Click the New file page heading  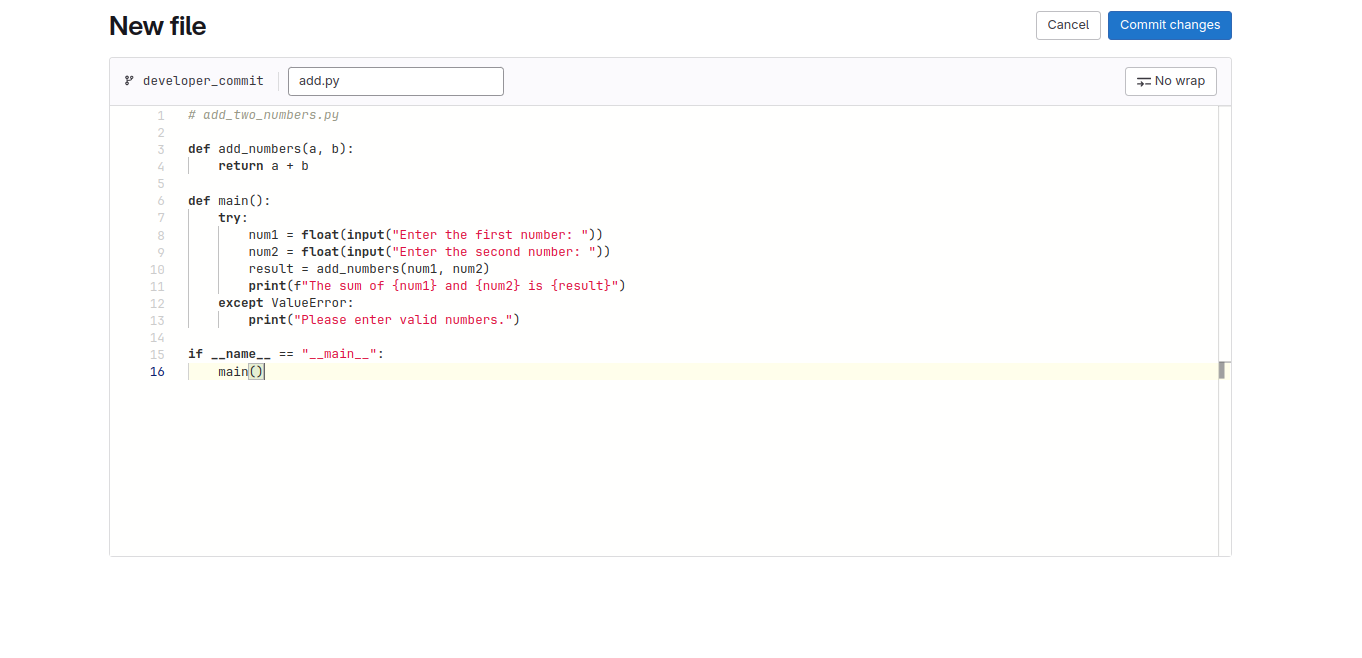click(157, 26)
